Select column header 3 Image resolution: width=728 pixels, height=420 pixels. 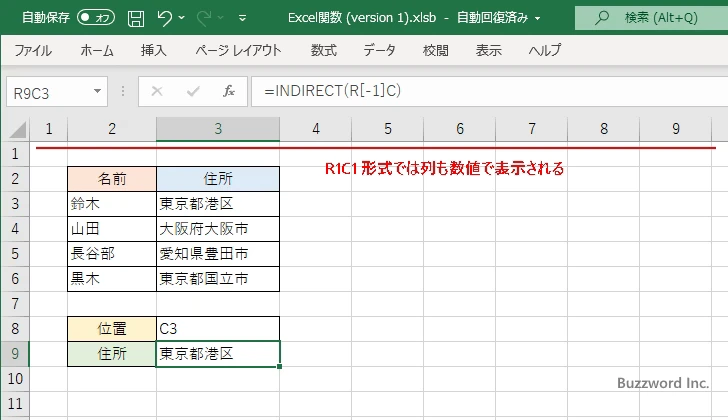coord(218,129)
